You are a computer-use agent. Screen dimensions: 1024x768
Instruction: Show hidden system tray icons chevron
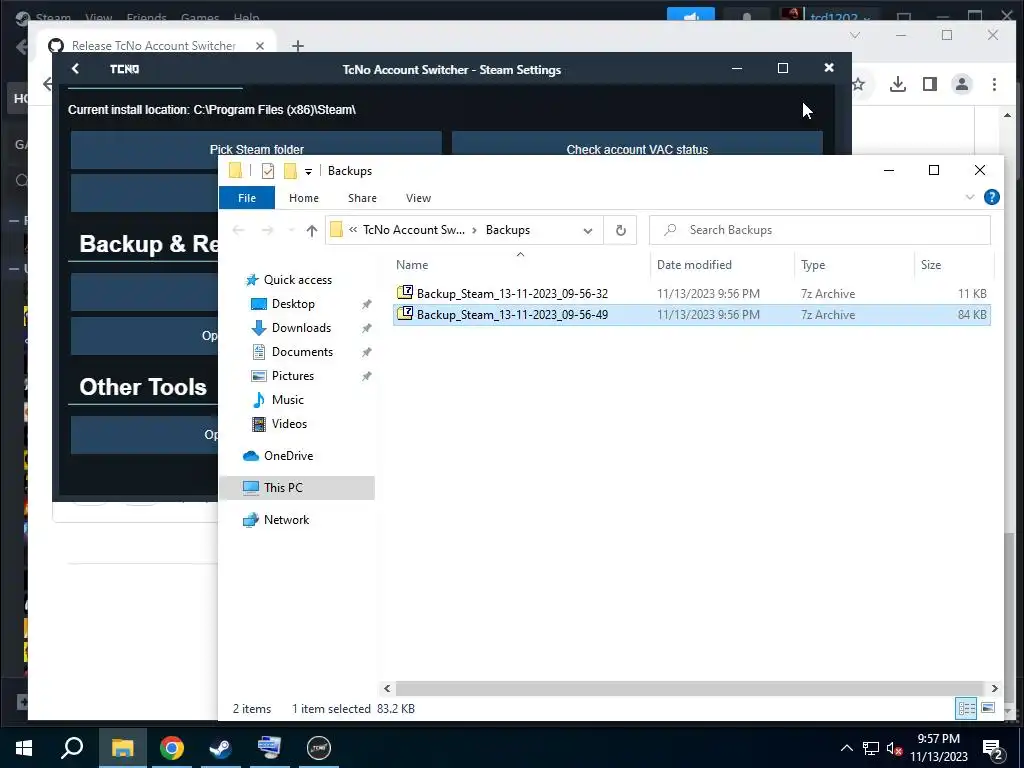846,748
